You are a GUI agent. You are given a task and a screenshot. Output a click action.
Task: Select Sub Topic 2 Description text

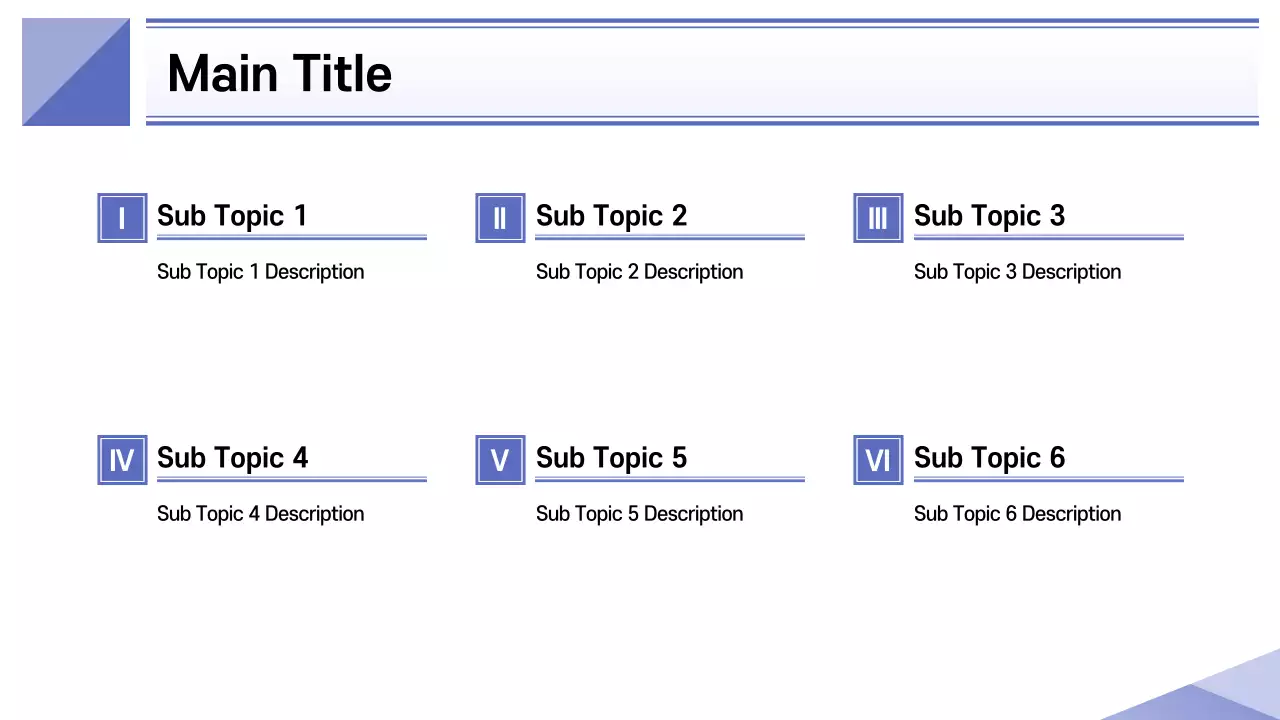tap(639, 272)
